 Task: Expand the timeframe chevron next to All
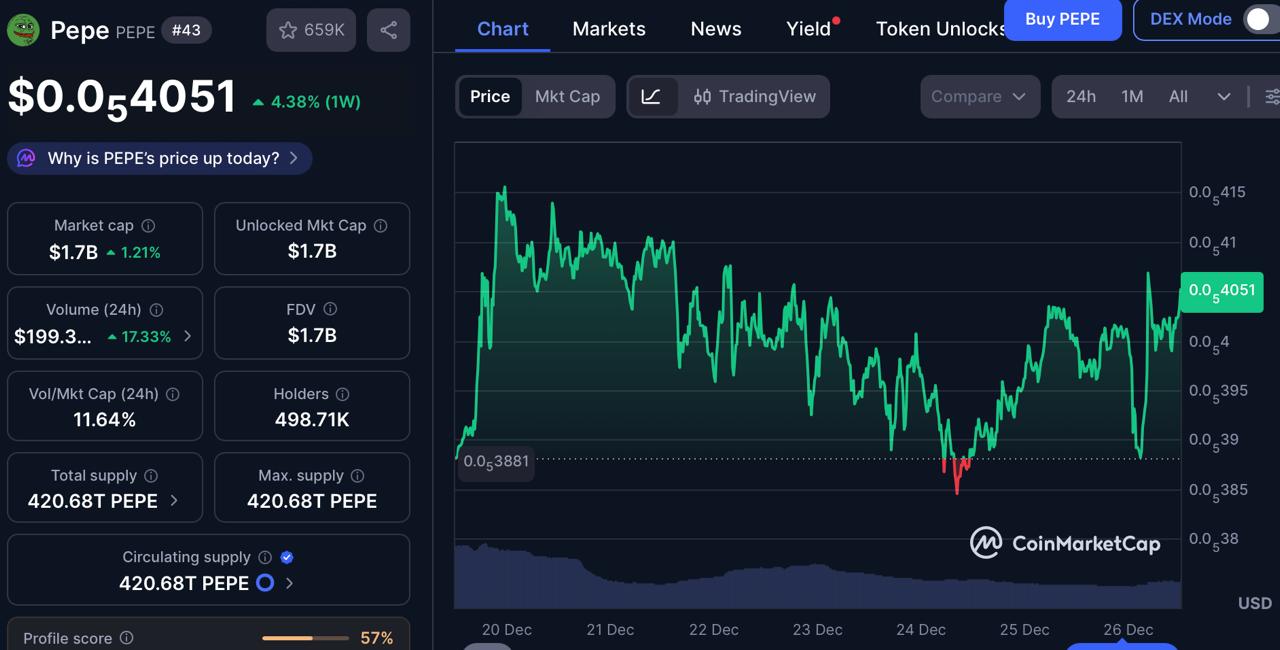(x=1224, y=96)
